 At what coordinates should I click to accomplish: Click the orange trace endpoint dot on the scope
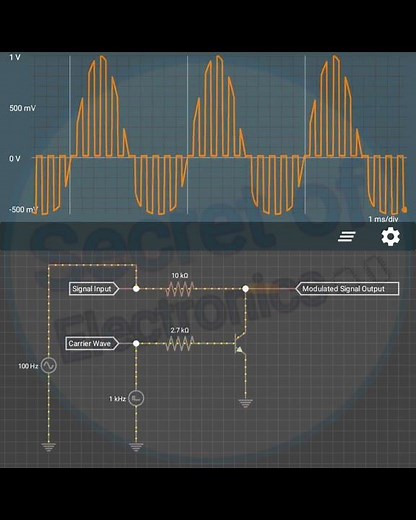click(x=404, y=210)
